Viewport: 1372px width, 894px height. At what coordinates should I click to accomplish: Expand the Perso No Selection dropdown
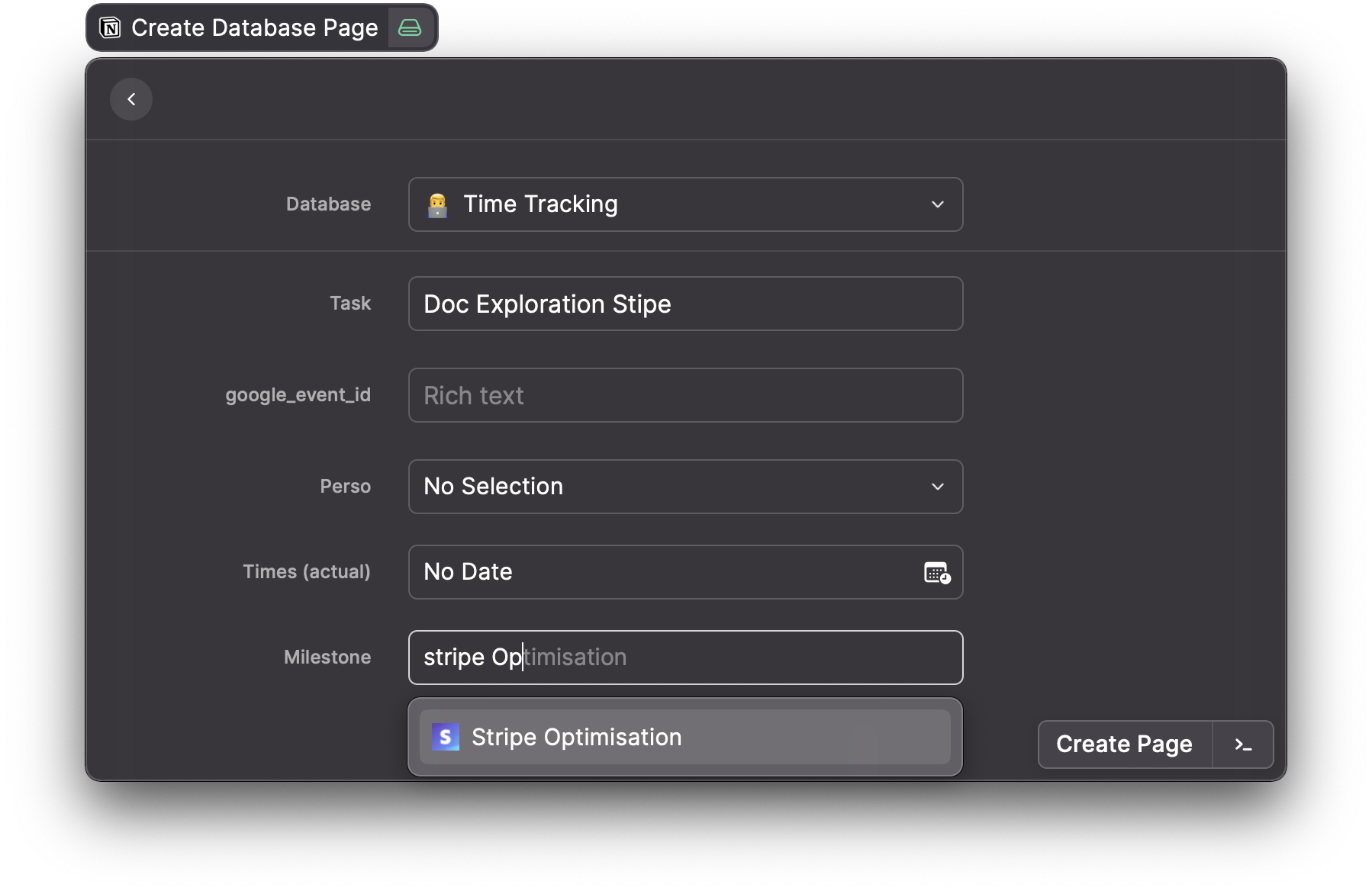[685, 487]
